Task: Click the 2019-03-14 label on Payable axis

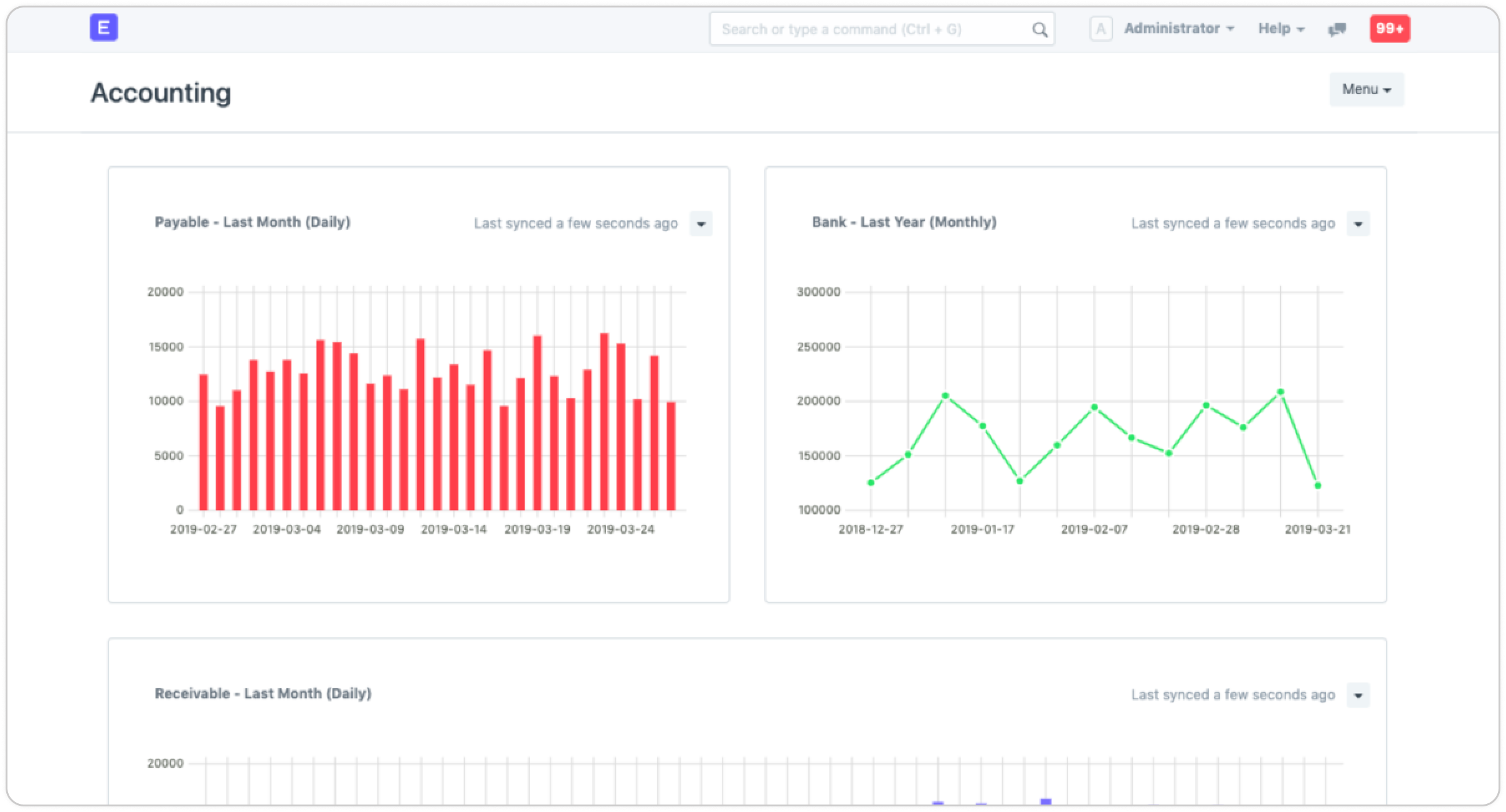Action: point(453,529)
